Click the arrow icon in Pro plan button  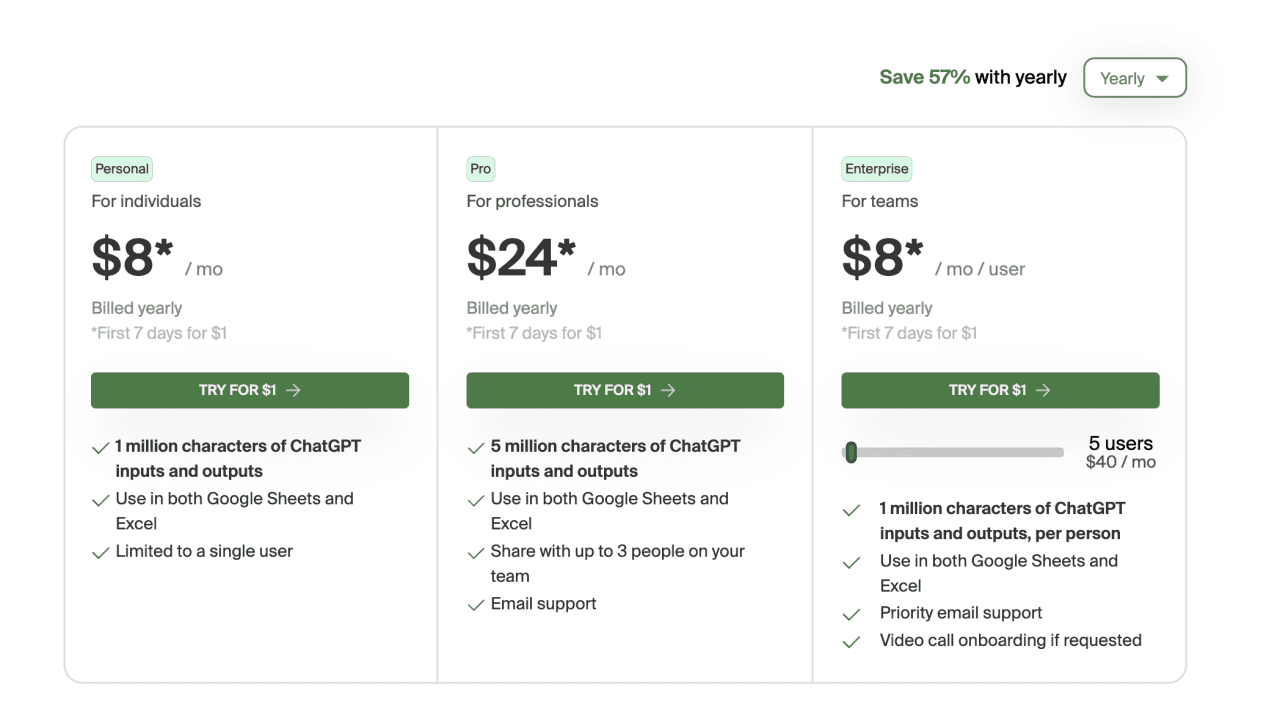668,390
